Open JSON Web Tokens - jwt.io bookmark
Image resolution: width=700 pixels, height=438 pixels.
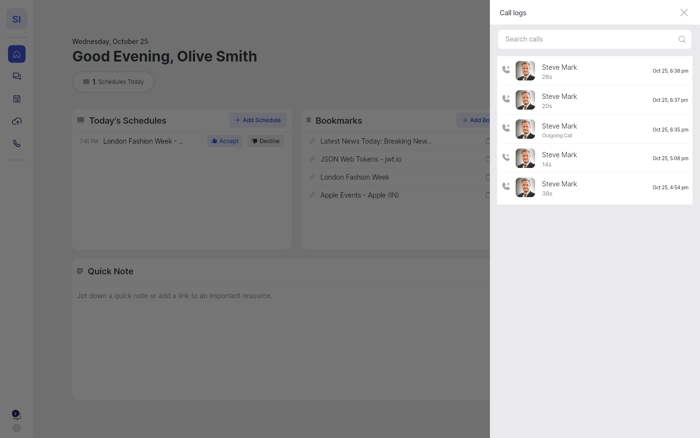click(361, 159)
